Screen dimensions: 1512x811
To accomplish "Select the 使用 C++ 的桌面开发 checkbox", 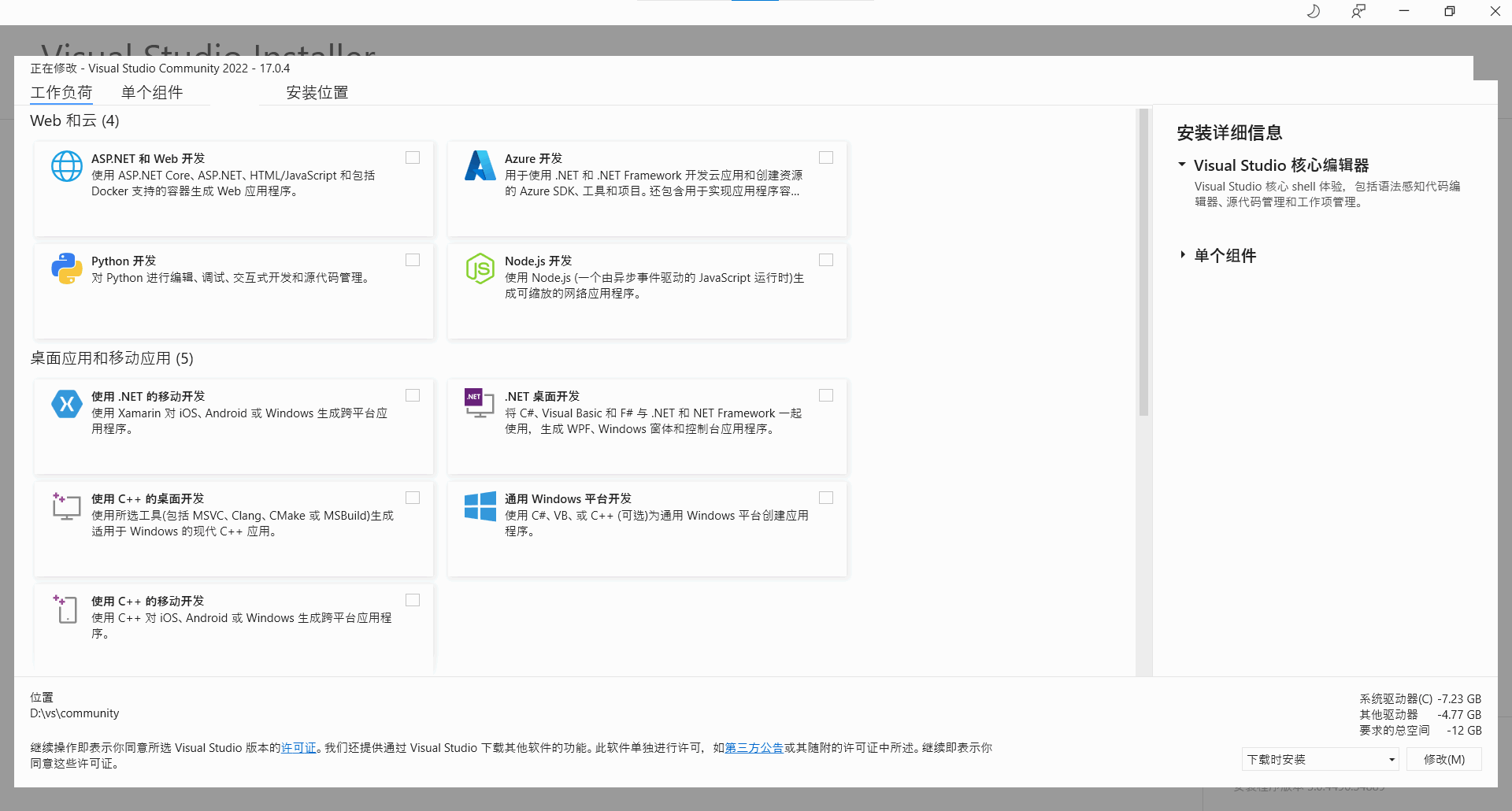I will tap(413, 498).
